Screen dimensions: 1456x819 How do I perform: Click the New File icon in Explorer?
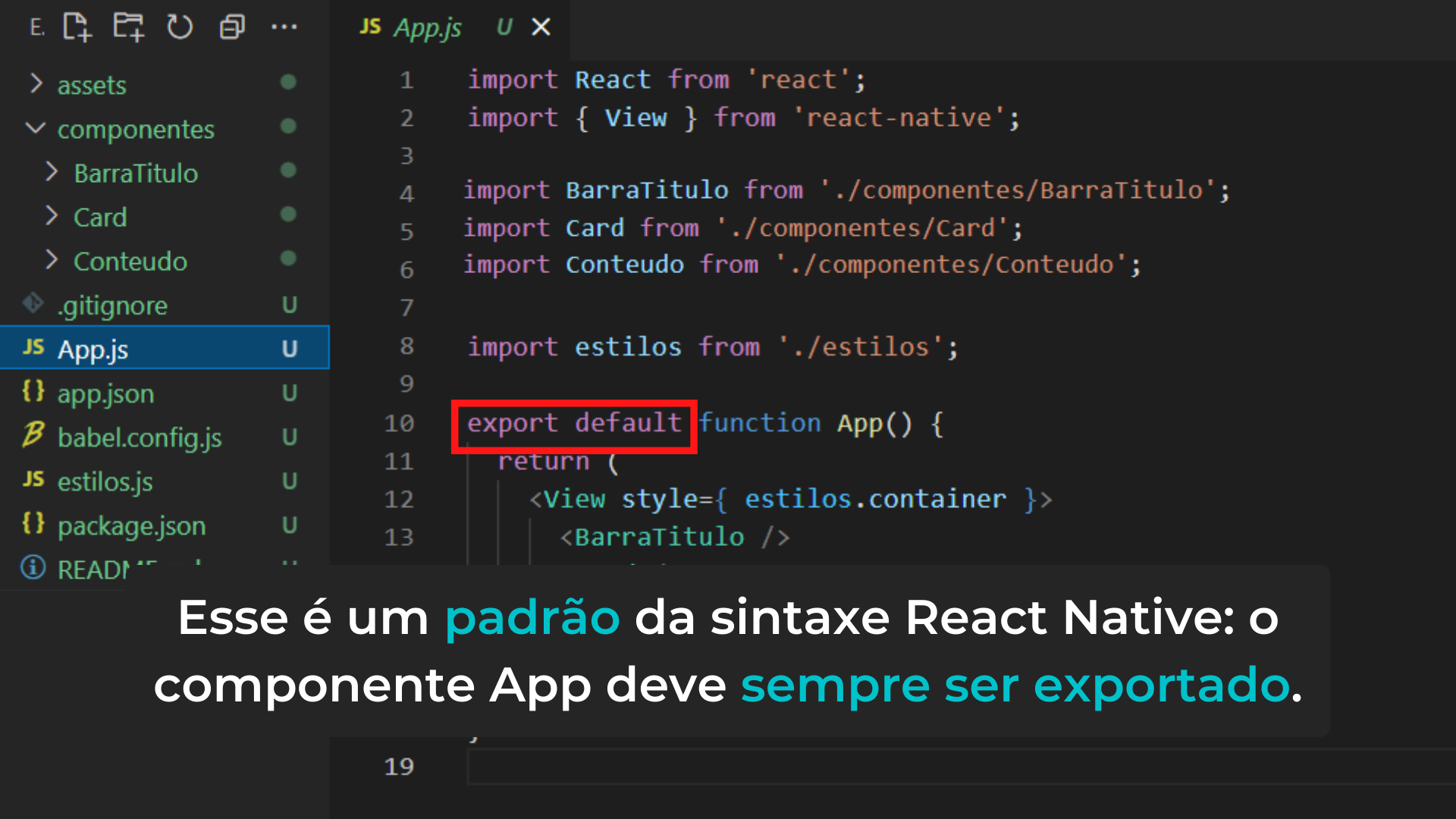[77, 27]
